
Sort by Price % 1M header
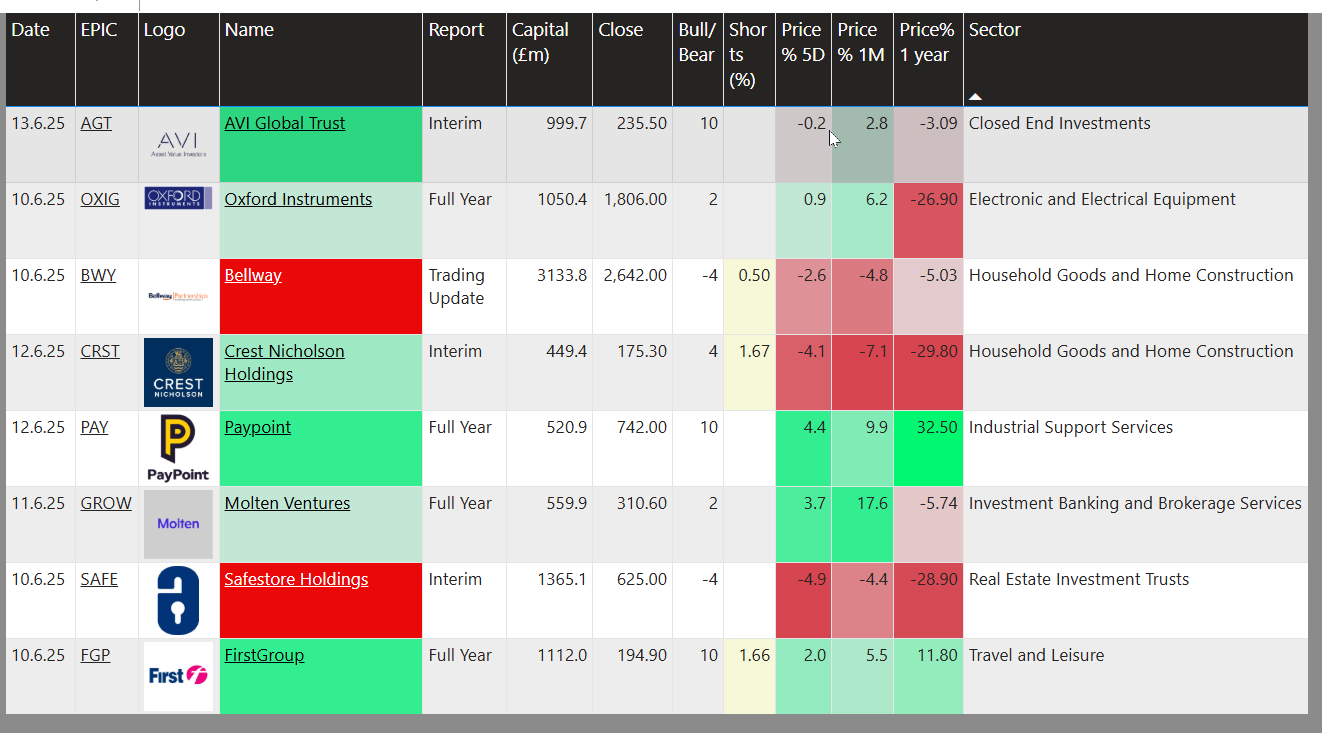[x=862, y=59]
